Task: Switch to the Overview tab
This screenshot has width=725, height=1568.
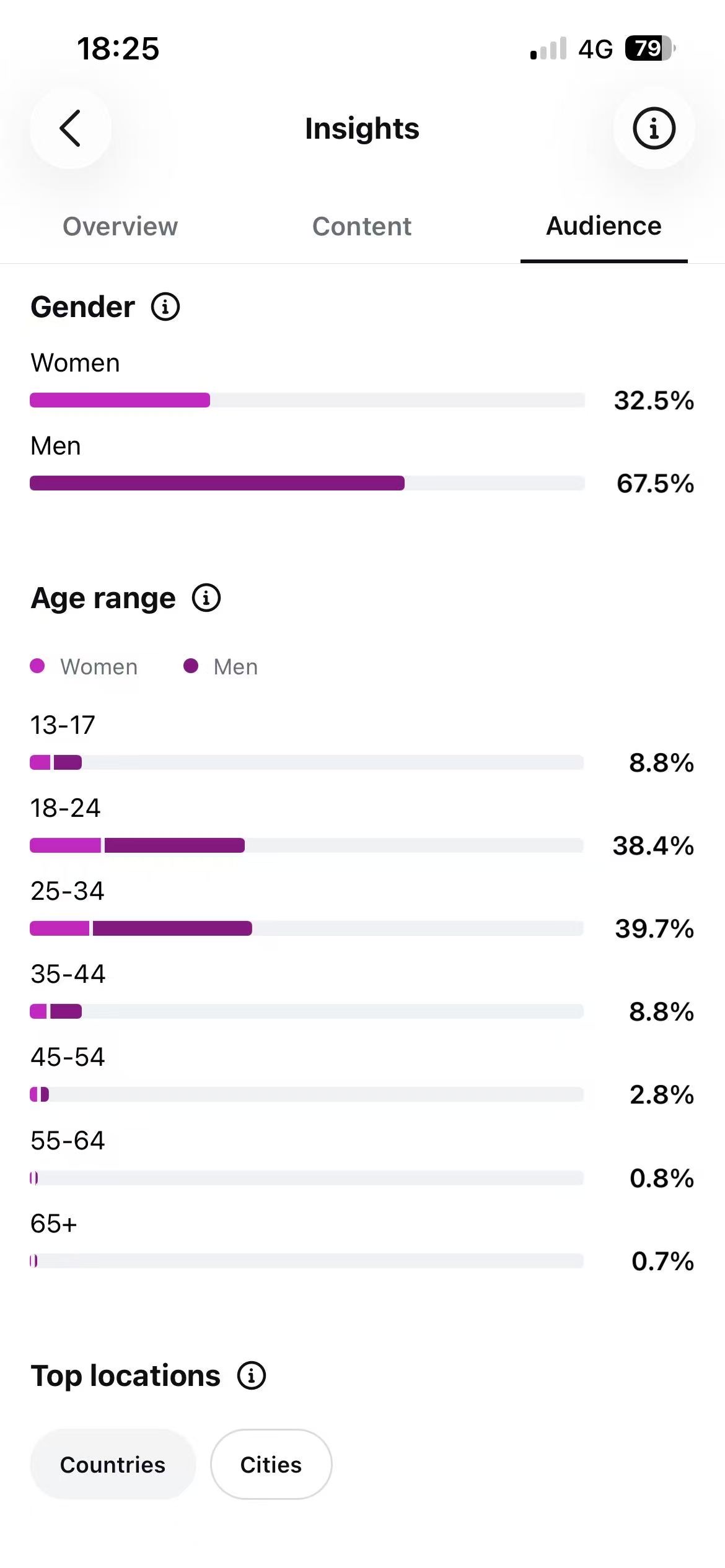Action: click(x=120, y=226)
